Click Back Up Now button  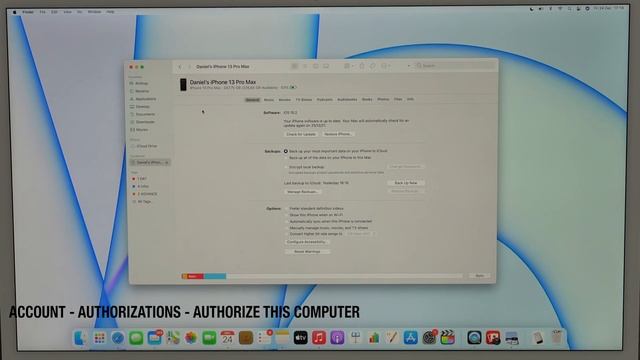(x=406, y=183)
